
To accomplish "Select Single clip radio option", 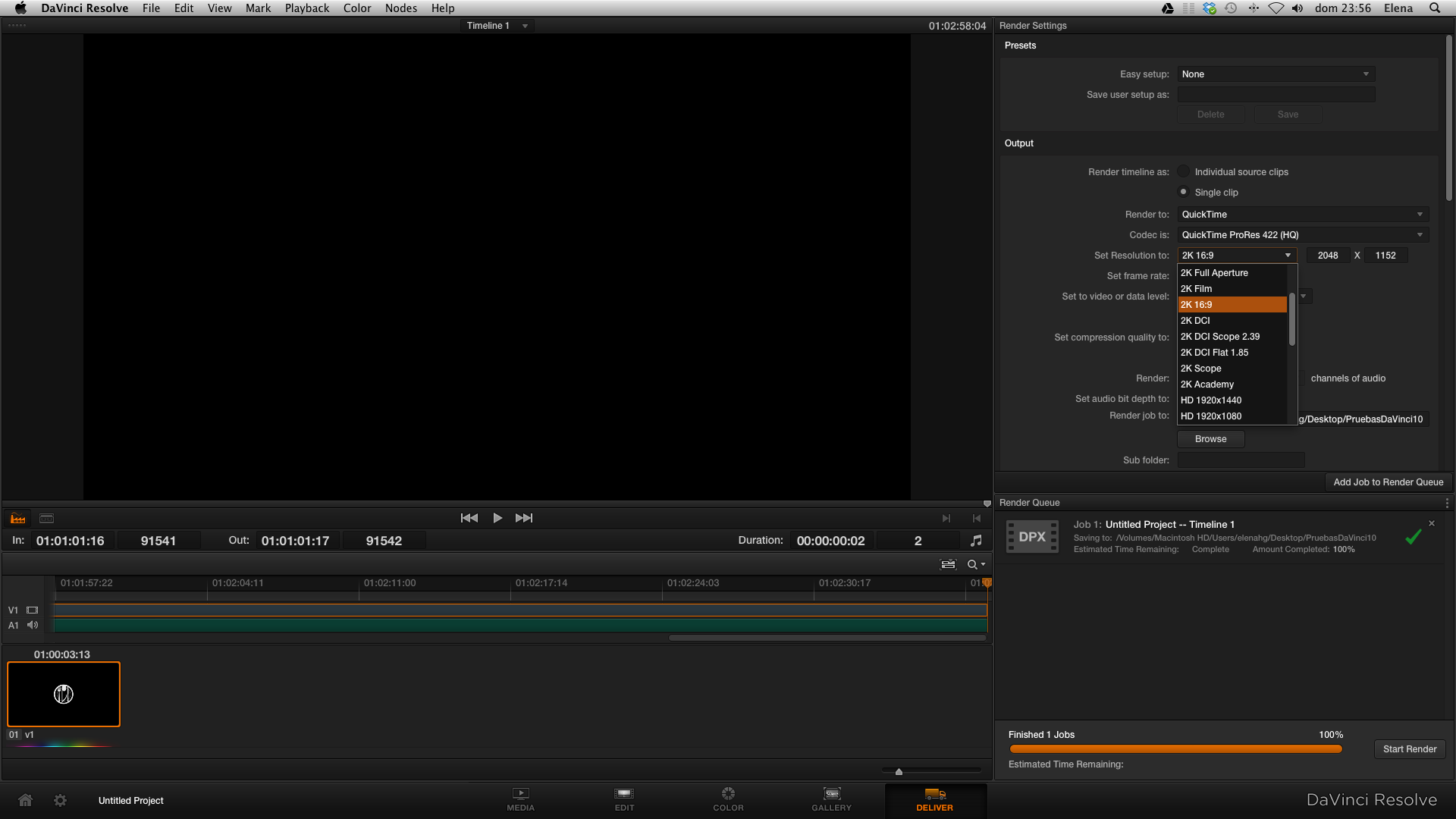I will point(1184,192).
